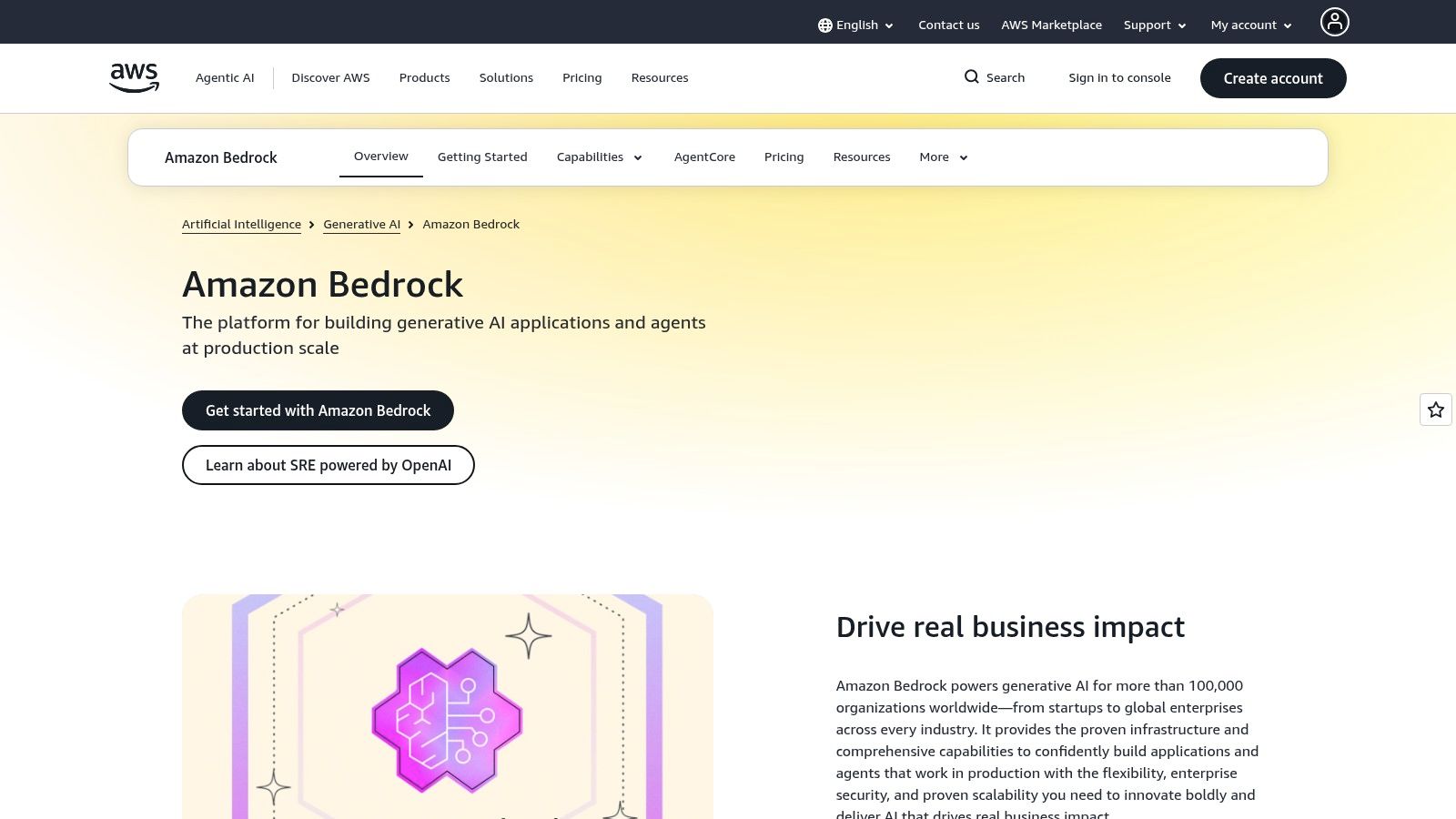Click the globe language icon

[x=824, y=25]
